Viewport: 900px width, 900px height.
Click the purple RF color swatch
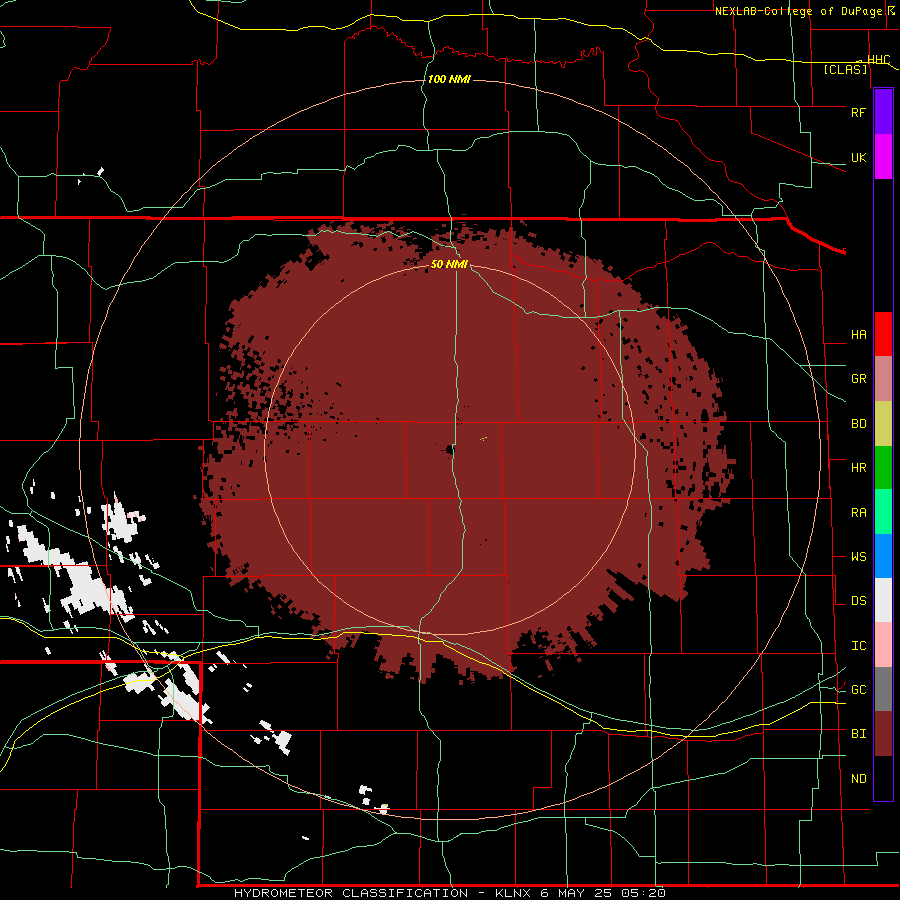click(883, 112)
